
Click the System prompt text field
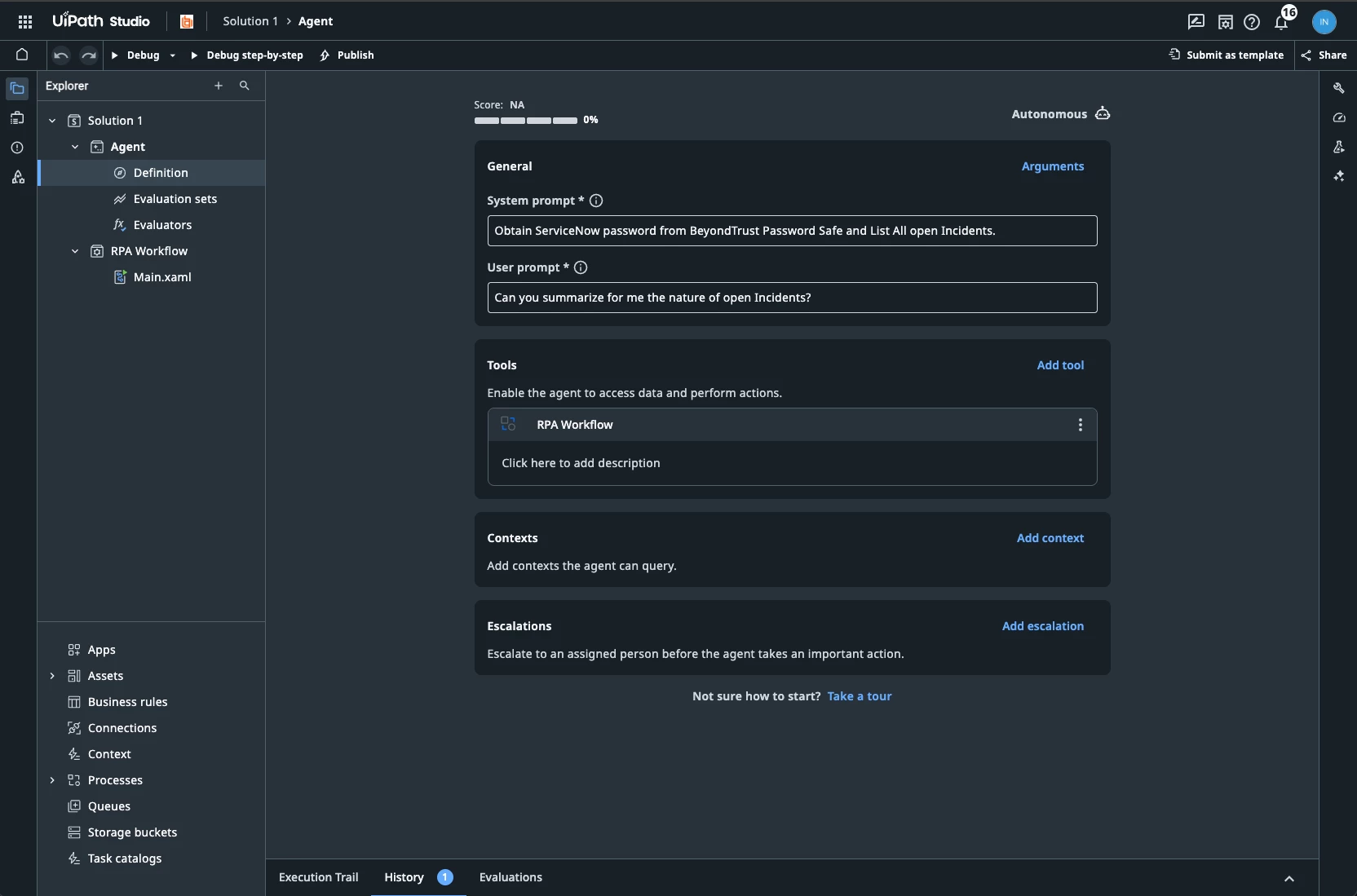792,231
